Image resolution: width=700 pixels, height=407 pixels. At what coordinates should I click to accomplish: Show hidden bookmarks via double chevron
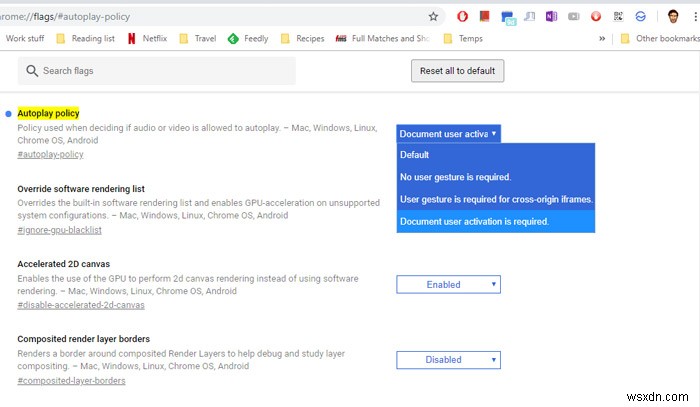pyautogui.click(x=602, y=38)
